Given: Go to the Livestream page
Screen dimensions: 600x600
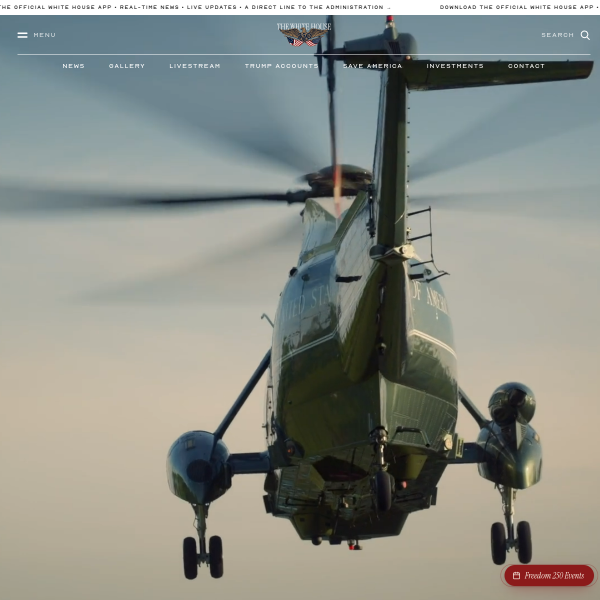Looking at the screenshot, I should coord(195,66).
